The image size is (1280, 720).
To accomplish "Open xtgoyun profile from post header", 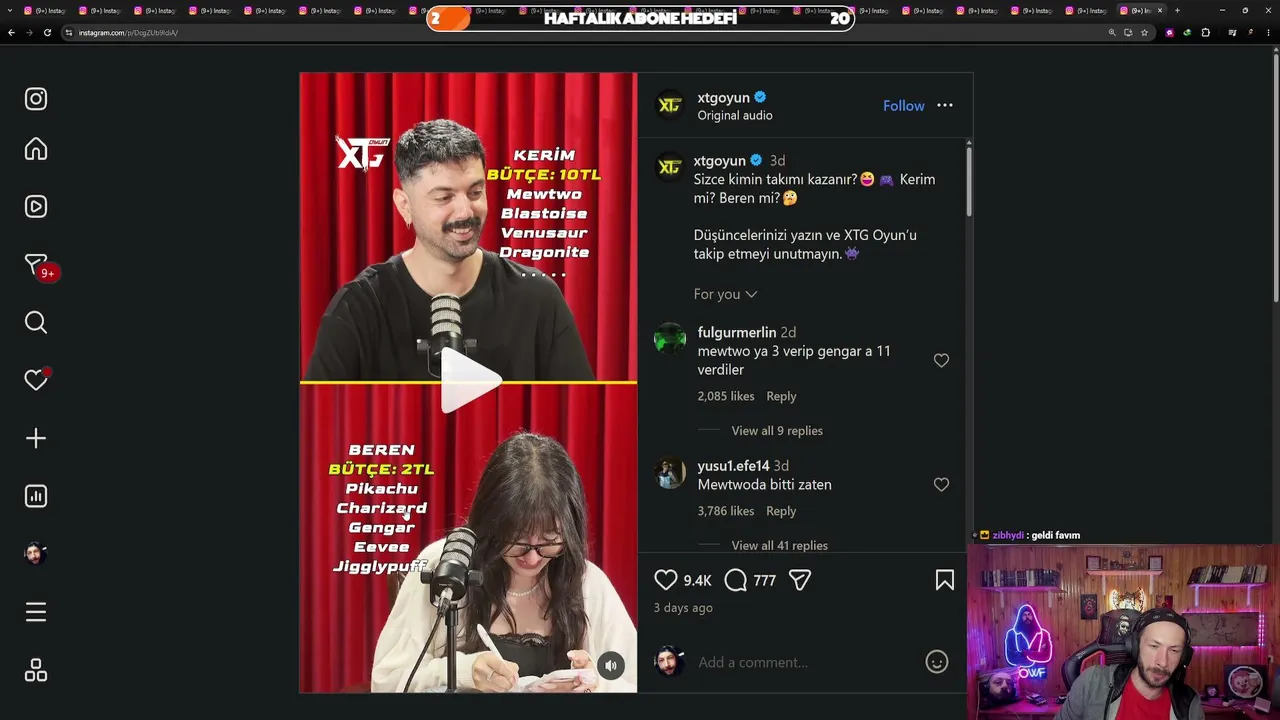I will [x=724, y=98].
